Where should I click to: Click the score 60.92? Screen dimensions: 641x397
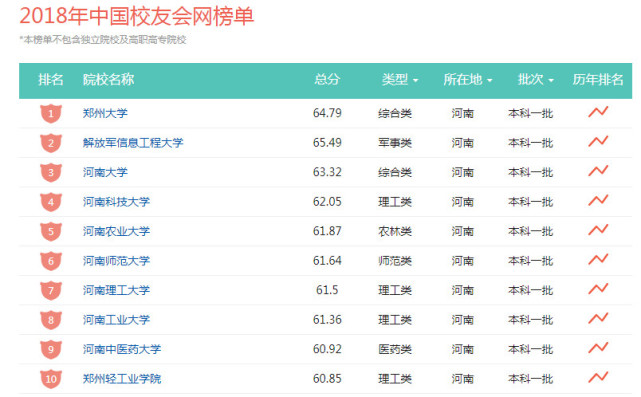coord(327,349)
